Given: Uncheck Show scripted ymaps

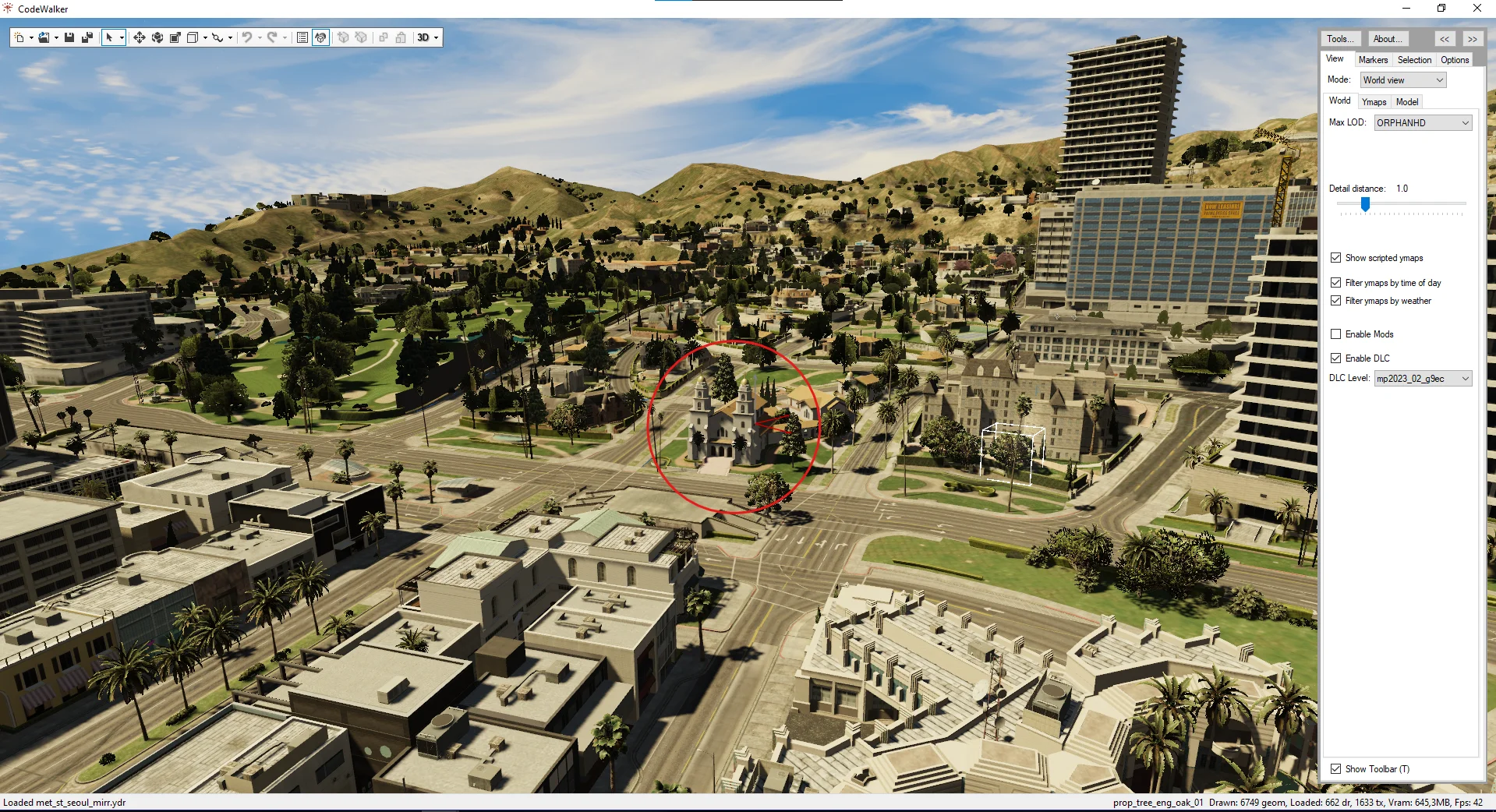Looking at the screenshot, I should 1335,258.
